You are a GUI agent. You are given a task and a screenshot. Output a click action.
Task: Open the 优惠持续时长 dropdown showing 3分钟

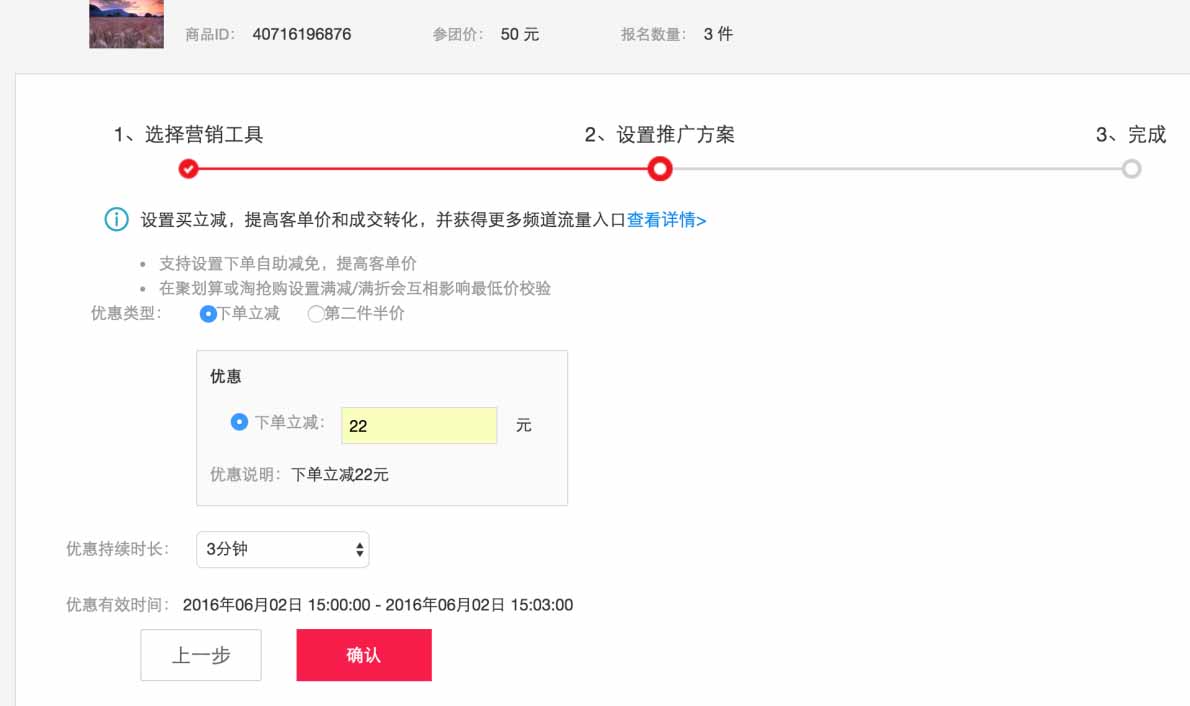pyautogui.click(x=282, y=550)
